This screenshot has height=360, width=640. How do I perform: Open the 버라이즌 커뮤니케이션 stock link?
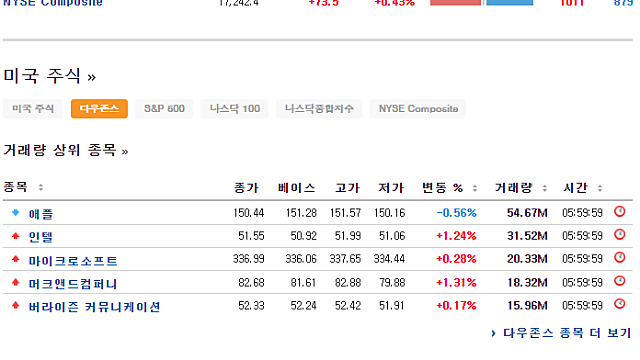click(x=94, y=307)
